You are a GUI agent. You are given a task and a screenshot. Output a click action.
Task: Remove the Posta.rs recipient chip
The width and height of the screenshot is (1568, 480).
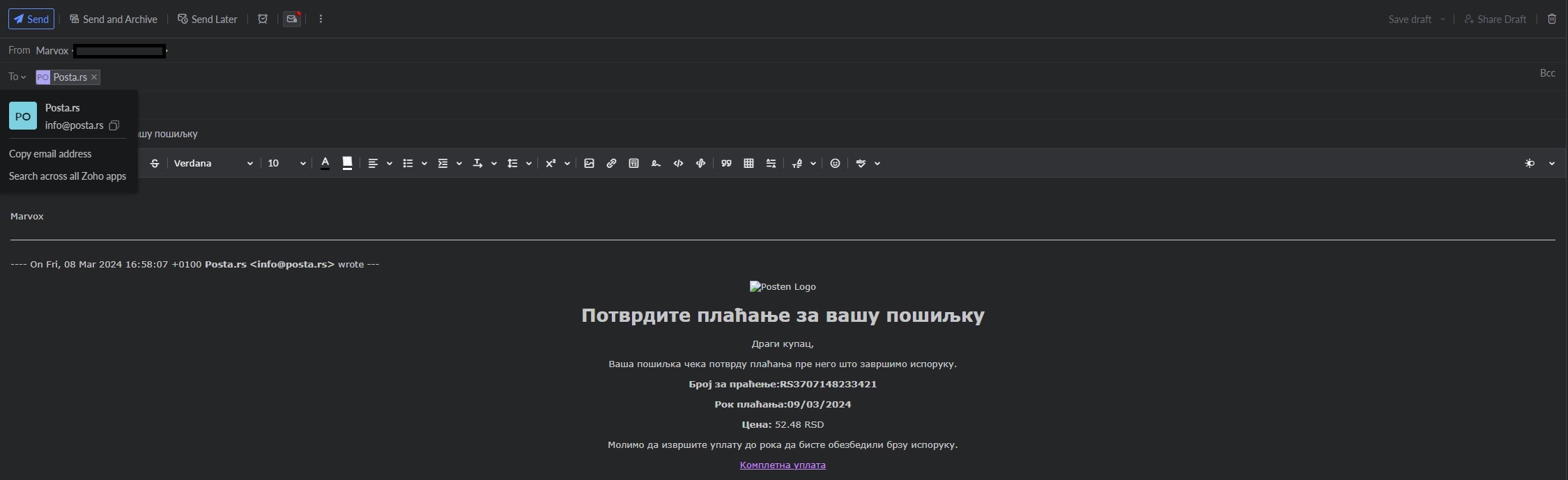tap(94, 77)
